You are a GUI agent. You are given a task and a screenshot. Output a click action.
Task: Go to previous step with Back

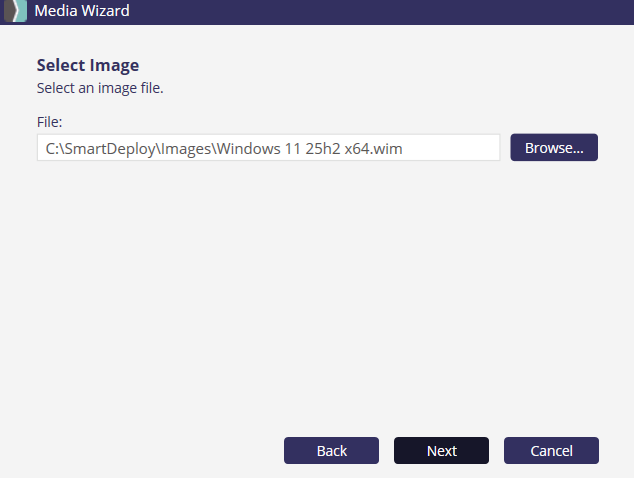point(331,451)
